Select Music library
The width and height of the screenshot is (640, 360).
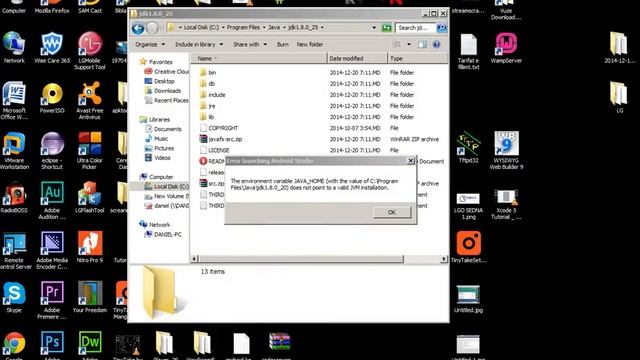(x=161, y=139)
